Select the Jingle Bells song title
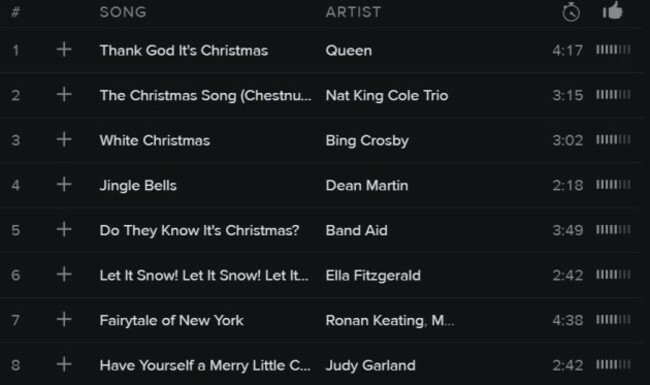650x385 pixels. [x=138, y=186]
